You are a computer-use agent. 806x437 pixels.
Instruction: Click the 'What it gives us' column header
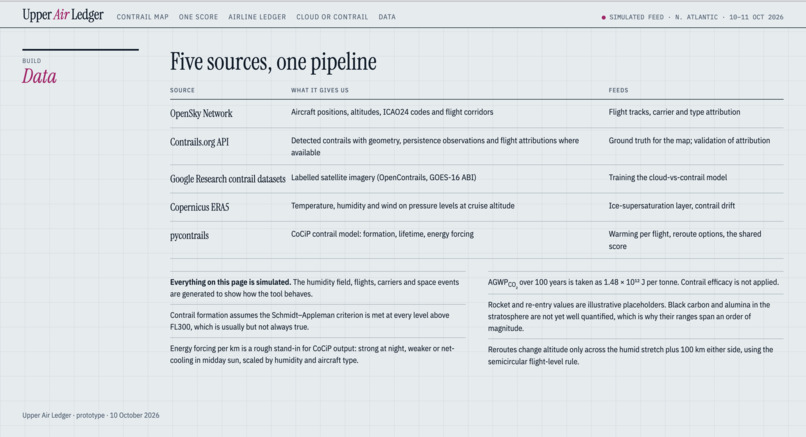(320, 90)
